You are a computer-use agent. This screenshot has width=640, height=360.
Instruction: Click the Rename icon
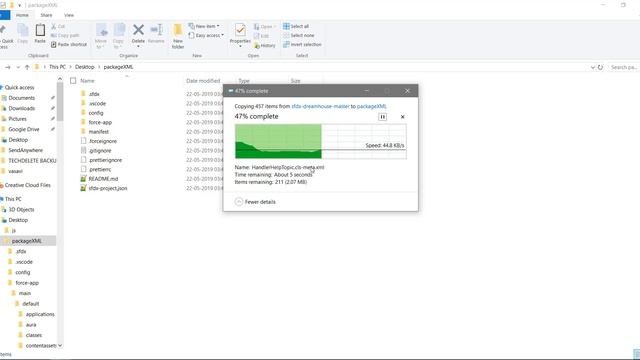coord(156,33)
